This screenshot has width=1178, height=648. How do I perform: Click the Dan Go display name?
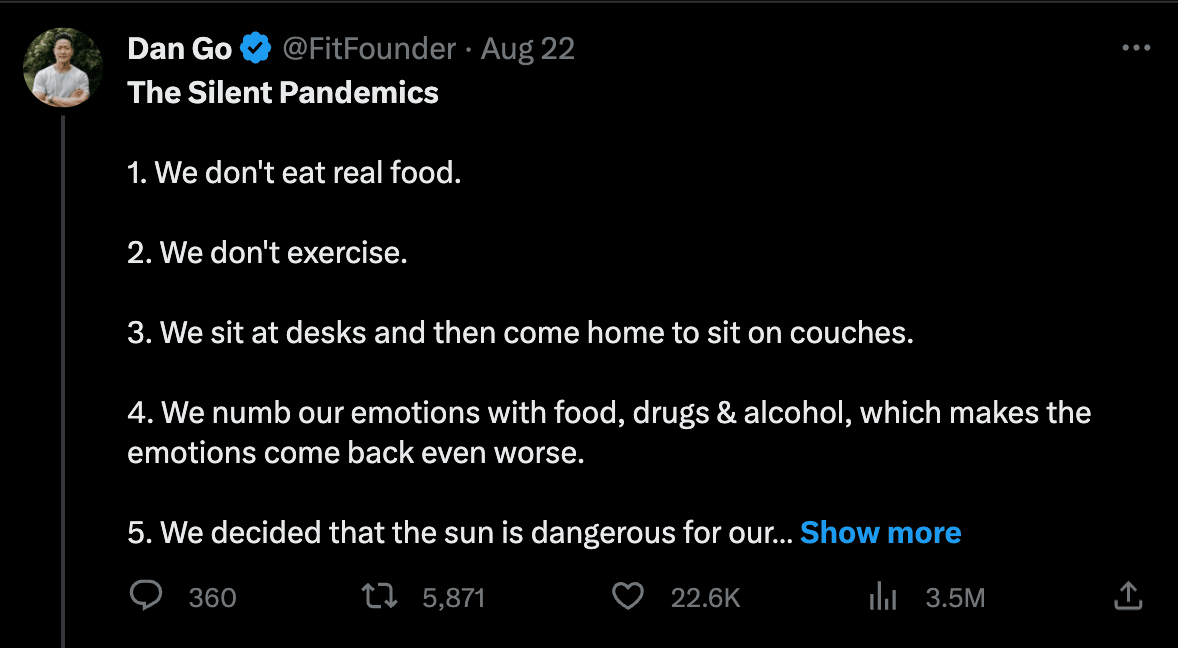tap(180, 48)
